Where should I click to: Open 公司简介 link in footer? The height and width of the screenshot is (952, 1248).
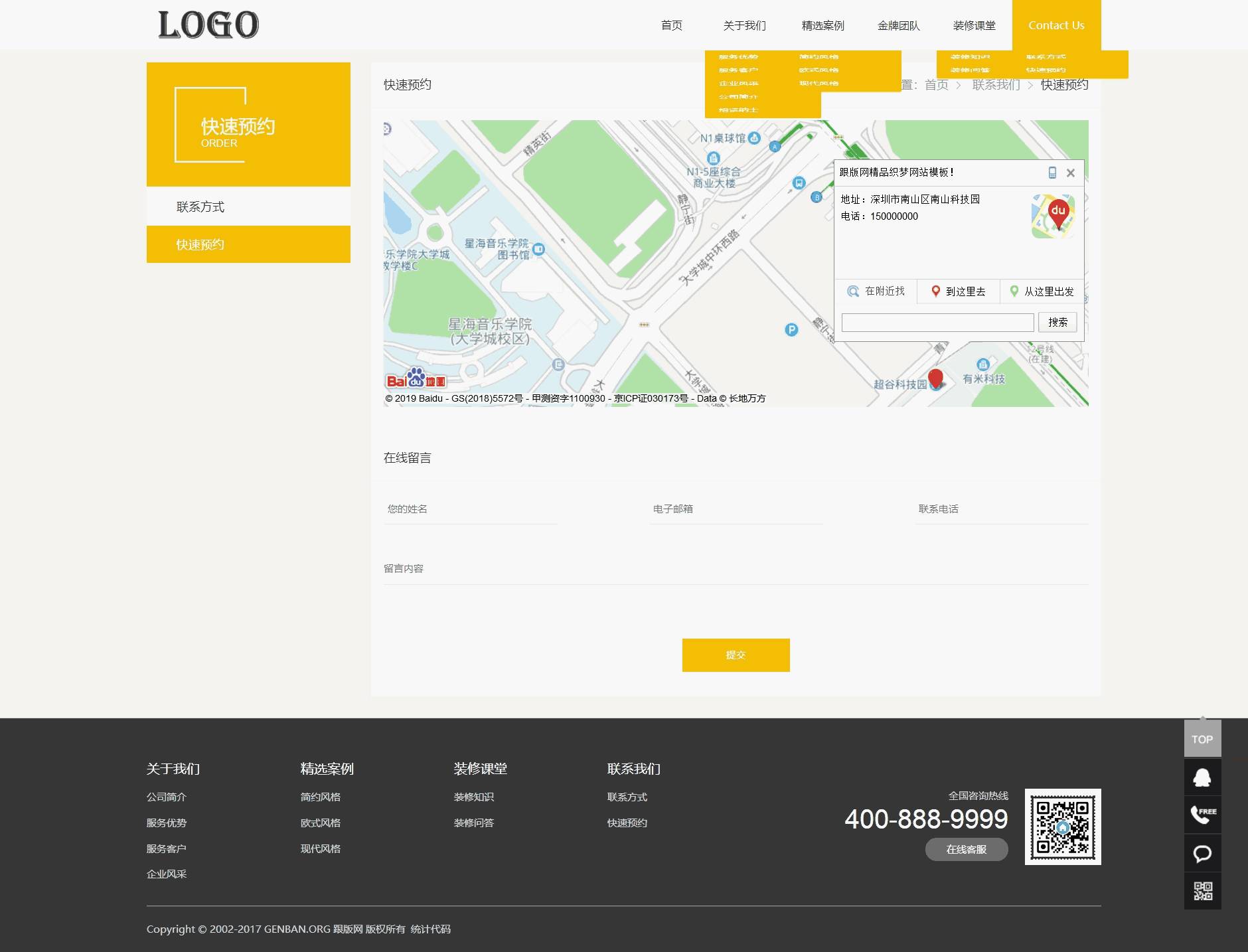pyautogui.click(x=167, y=797)
